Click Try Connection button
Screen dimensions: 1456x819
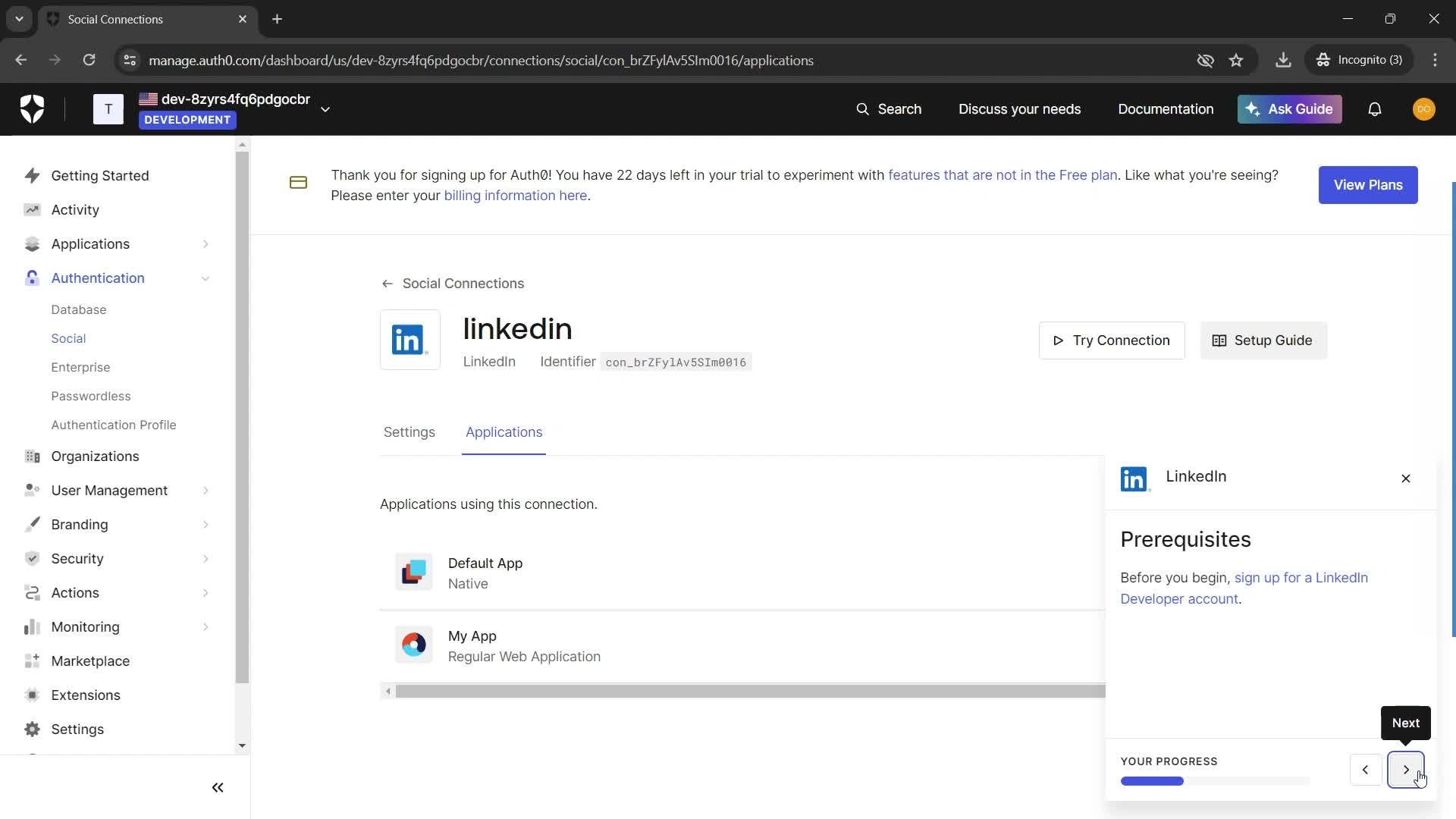point(1112,340)
